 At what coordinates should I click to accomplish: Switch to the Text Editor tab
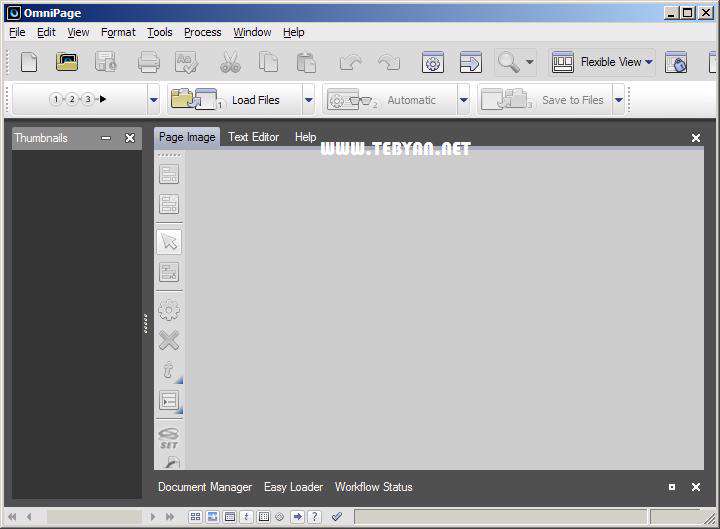pyautogui.click(x=253, y=137)
